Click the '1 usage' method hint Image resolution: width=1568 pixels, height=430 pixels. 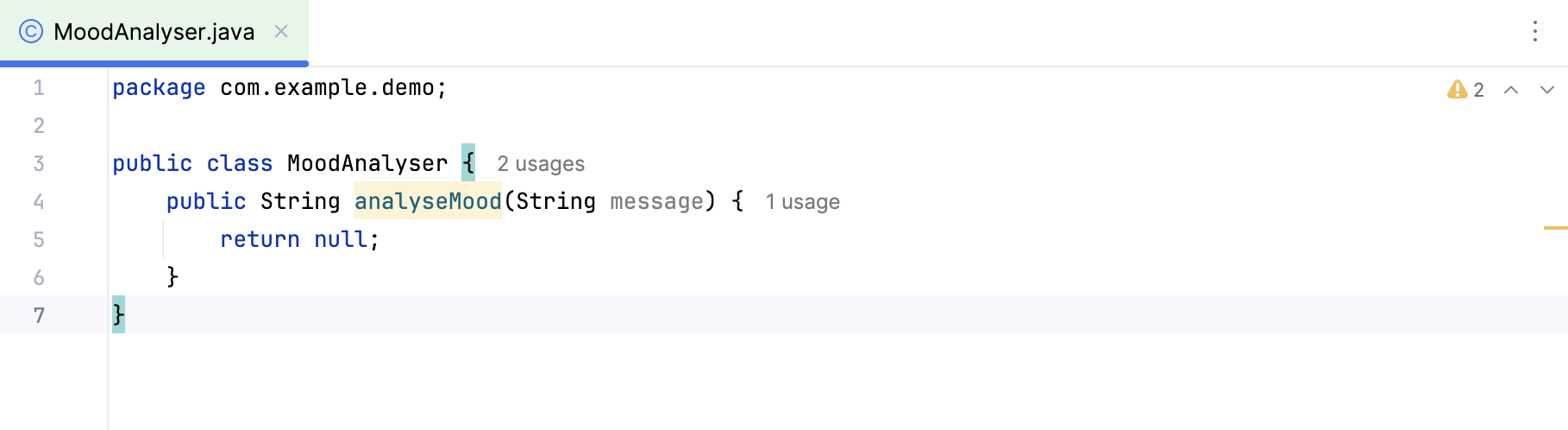(802, 202)
